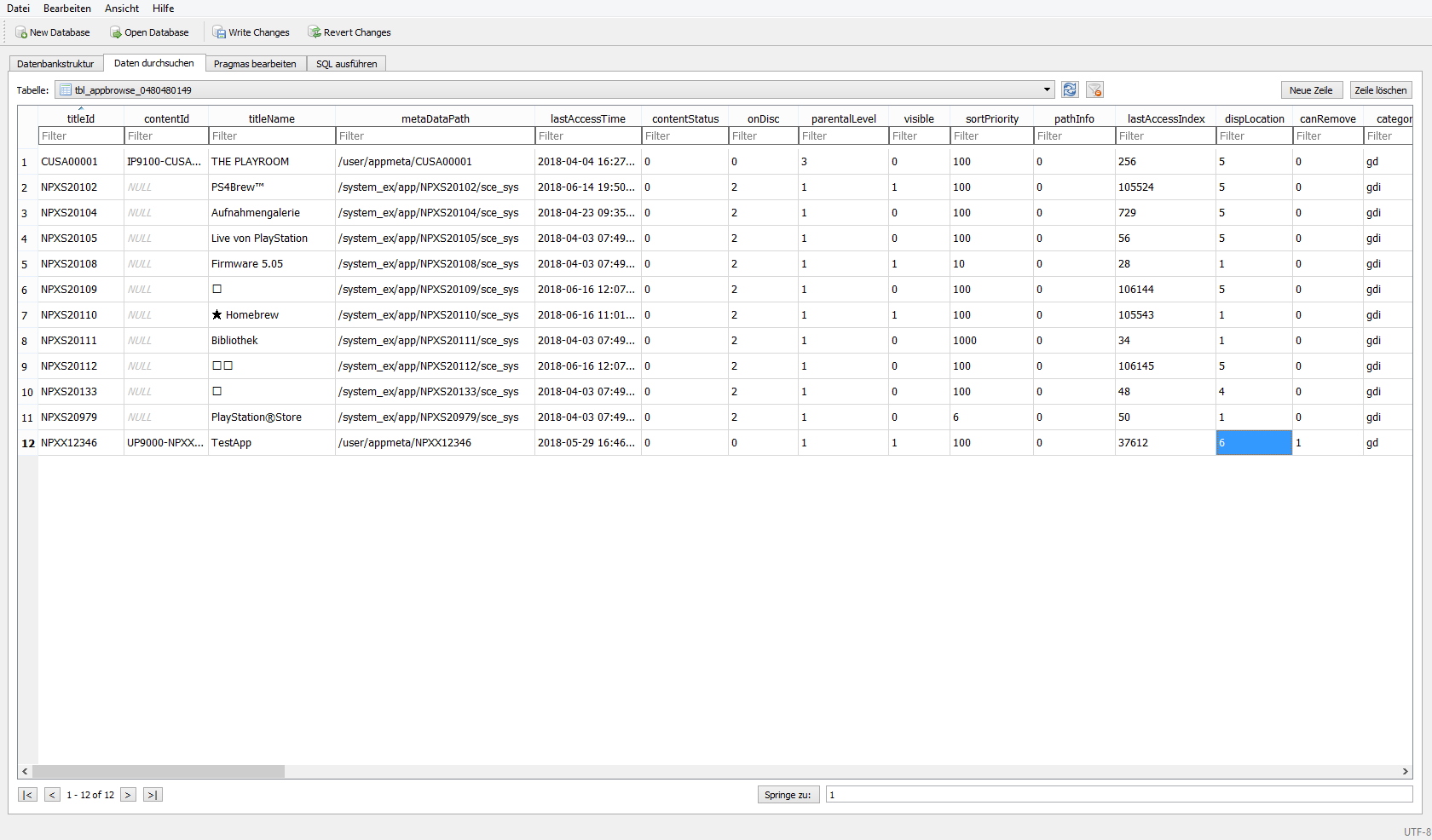This screenshot has width=1432, height=840.
Task: Click the Write Changes icon
Action: [219, 32]
